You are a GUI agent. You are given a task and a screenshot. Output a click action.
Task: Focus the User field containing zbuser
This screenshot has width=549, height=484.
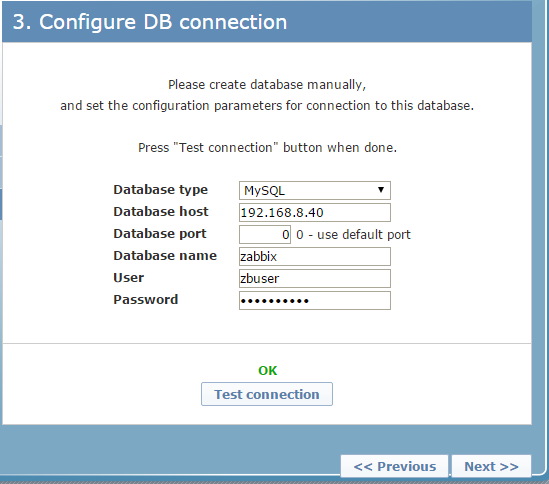click(315, 278)
